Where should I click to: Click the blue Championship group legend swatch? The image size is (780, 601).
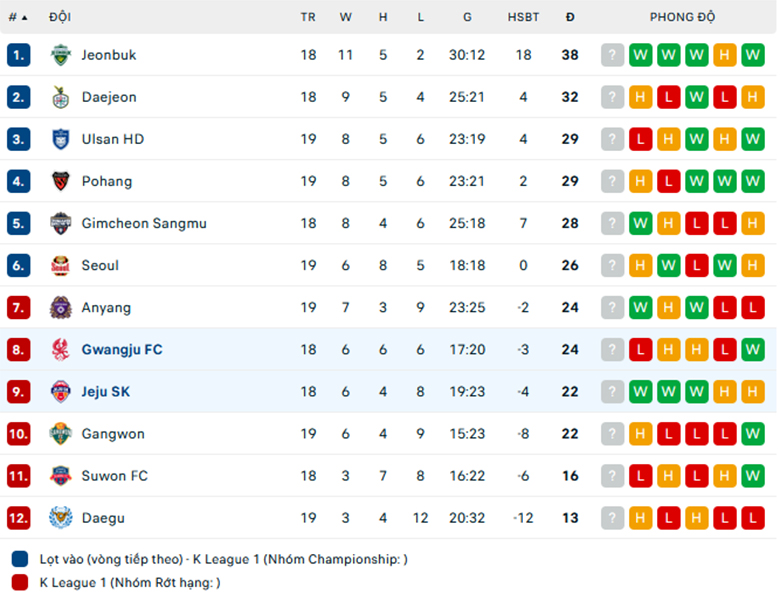[x=20, y=559]
